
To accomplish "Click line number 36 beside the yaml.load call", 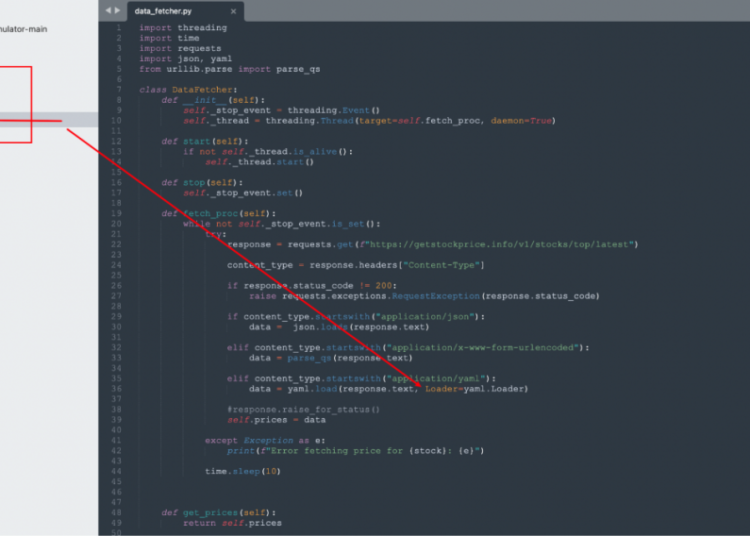I will [x=117, y=388].
